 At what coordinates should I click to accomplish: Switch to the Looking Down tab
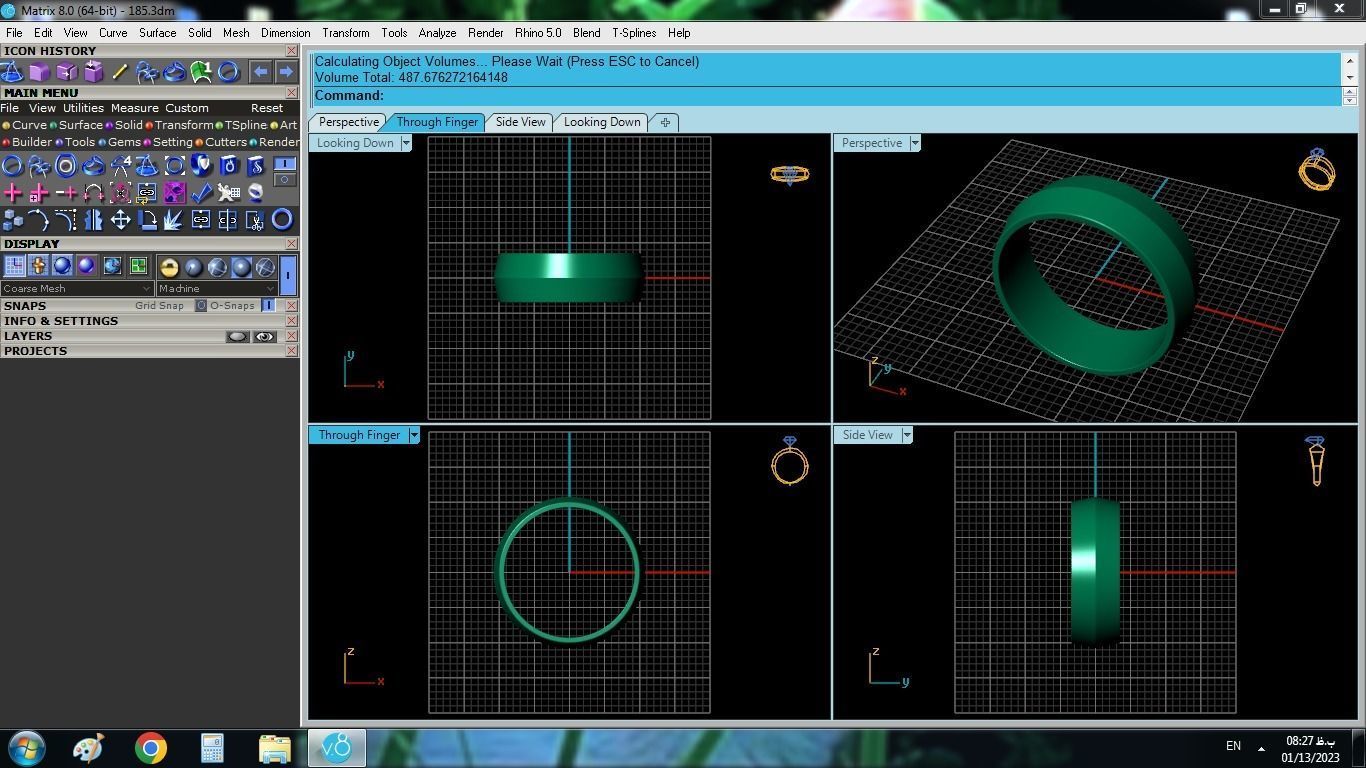click(602, 122)
